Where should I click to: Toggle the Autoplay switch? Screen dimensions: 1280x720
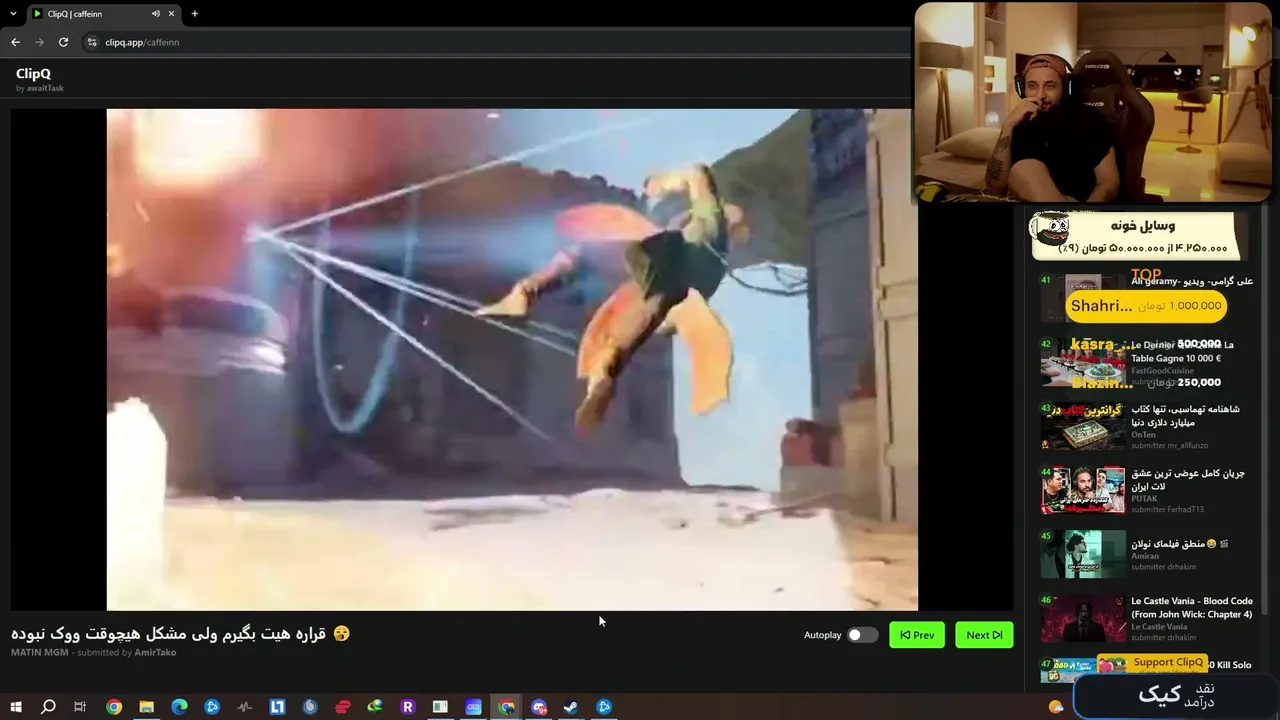(862, 635)
